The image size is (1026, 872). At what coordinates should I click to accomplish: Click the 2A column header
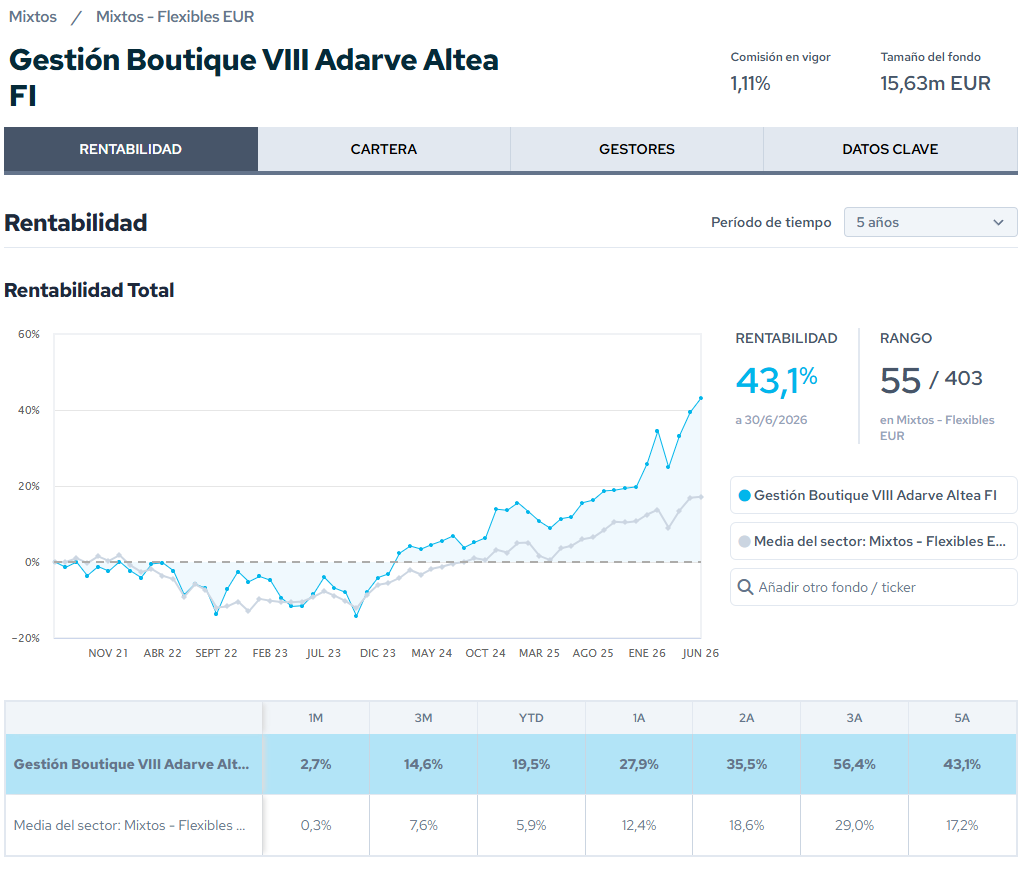coord(747,718)
